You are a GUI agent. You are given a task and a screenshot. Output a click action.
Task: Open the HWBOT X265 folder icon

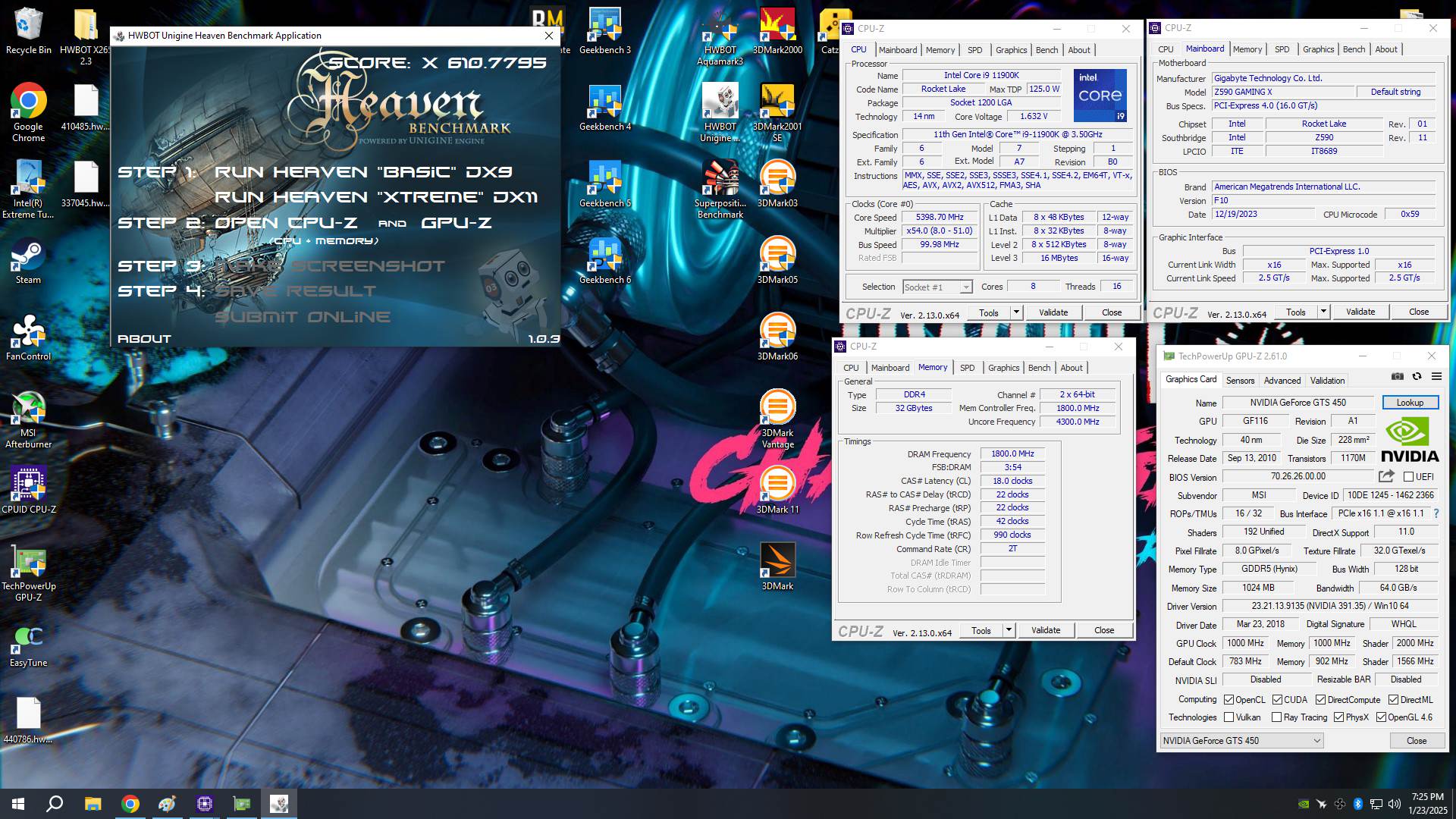[x=86, y=36]
